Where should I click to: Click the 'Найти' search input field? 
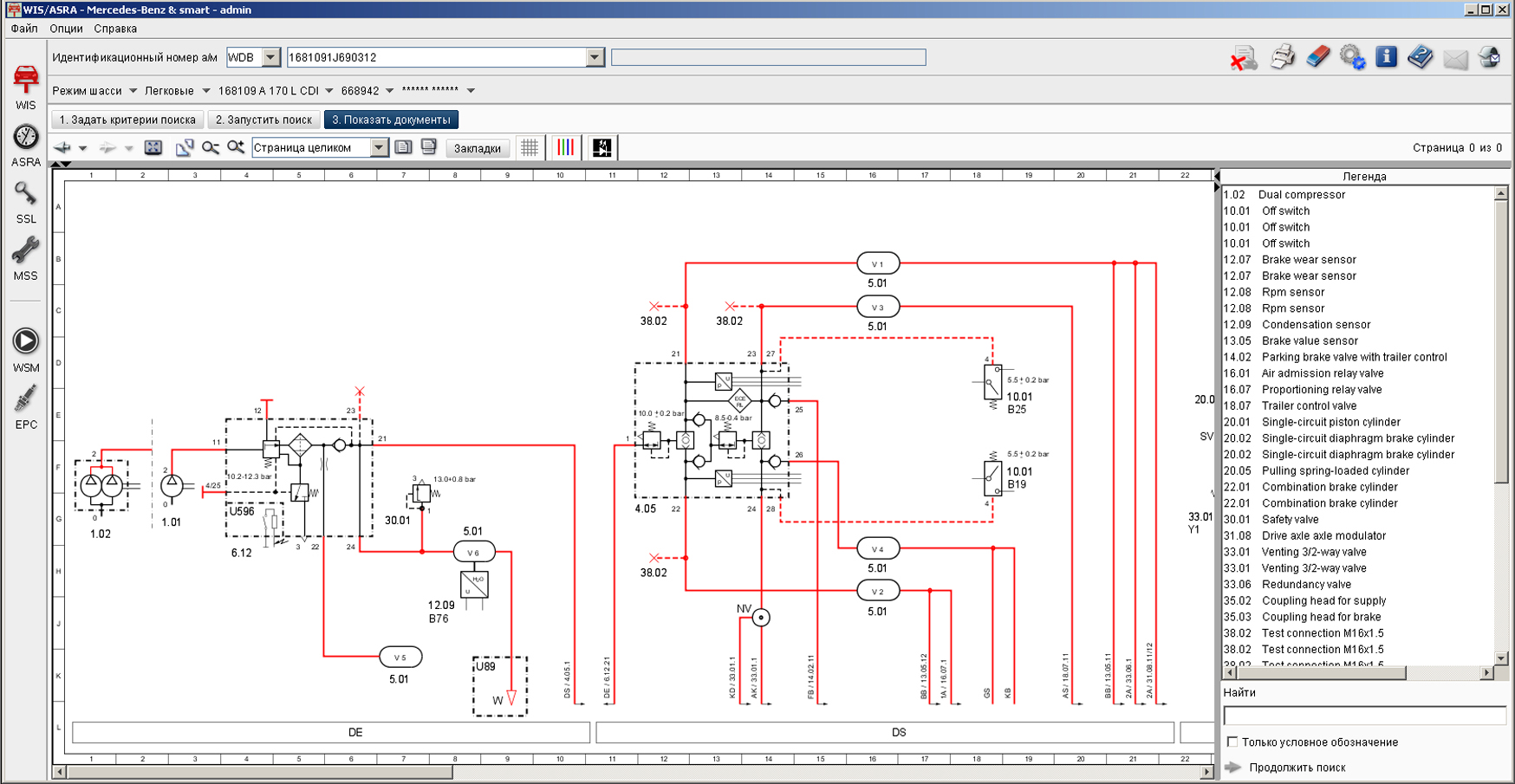pos(1363,716)
